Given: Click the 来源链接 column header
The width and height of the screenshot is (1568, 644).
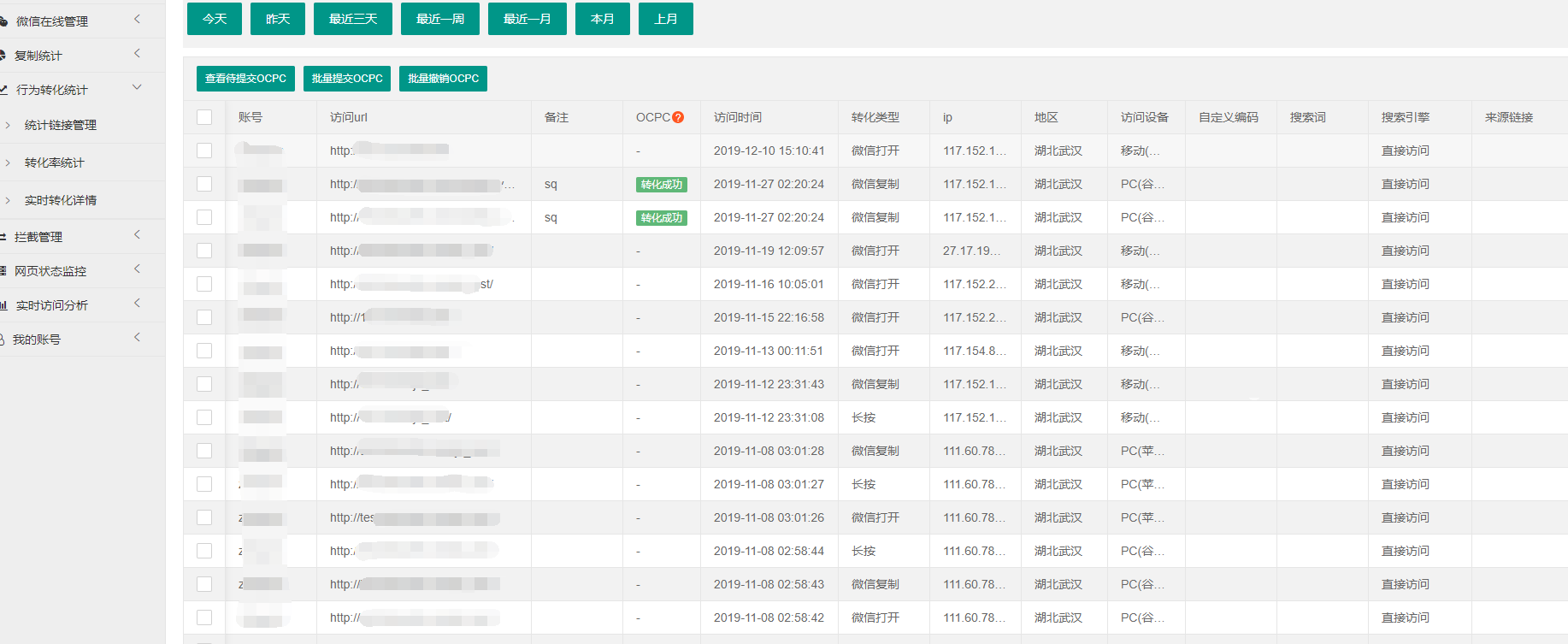Looking at the screenshot, I should click(x=1509, y=117).
